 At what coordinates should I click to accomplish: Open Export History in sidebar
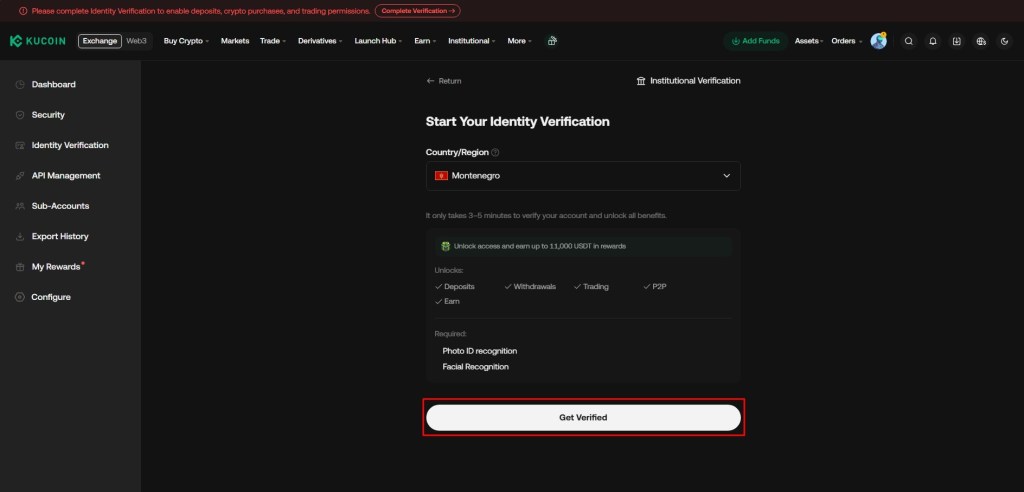coord(60,237)
